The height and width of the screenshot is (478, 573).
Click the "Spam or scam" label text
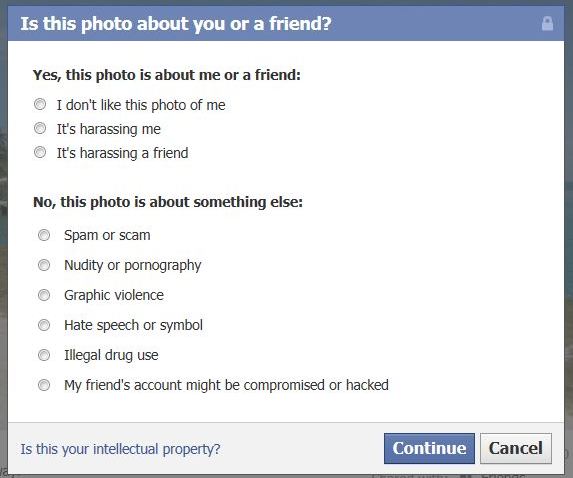(x=107, y=235)
